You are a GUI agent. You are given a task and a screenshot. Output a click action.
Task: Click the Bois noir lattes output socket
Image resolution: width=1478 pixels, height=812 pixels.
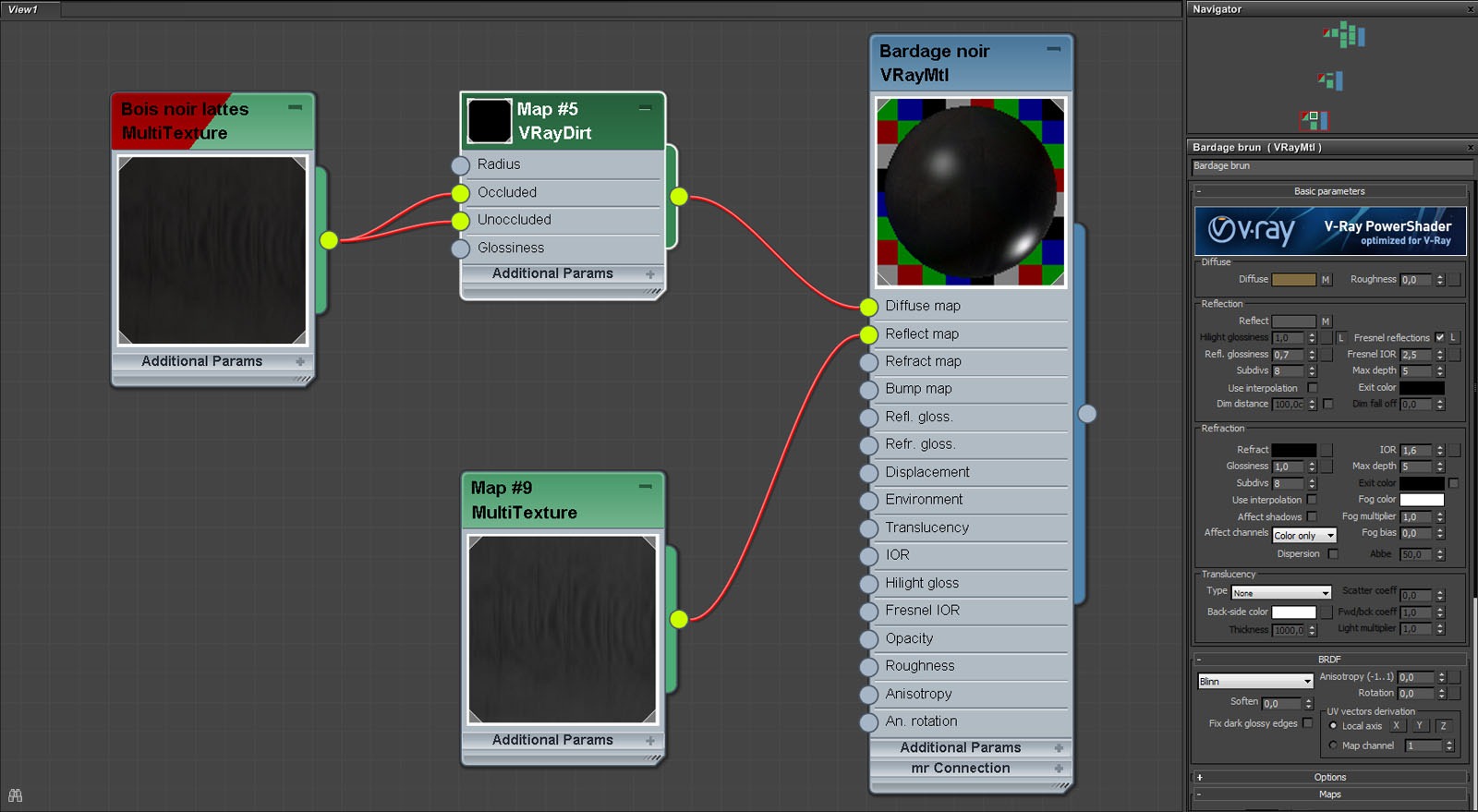pos(329,240)
